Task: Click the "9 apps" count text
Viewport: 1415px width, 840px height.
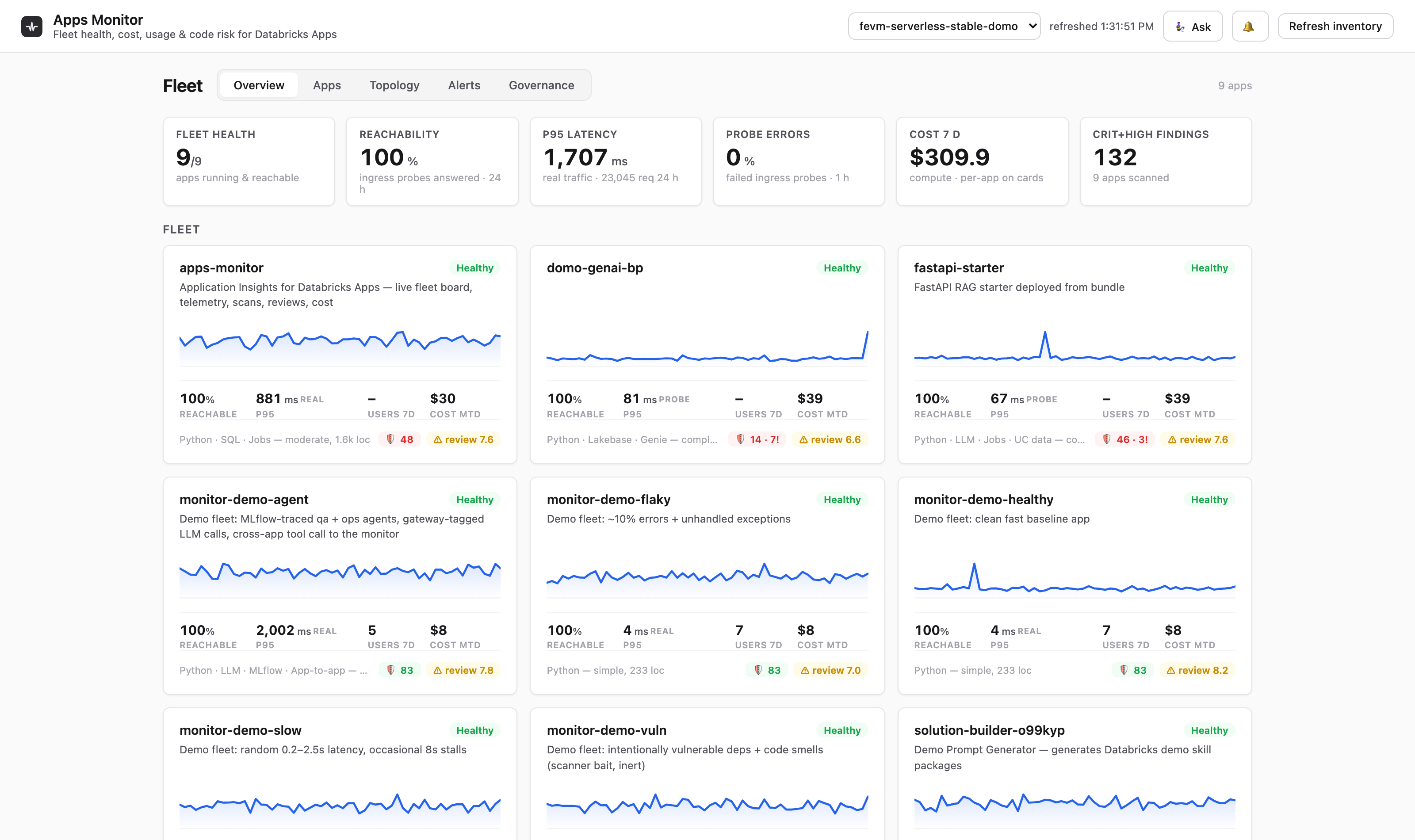Action: pos(1235,85)
